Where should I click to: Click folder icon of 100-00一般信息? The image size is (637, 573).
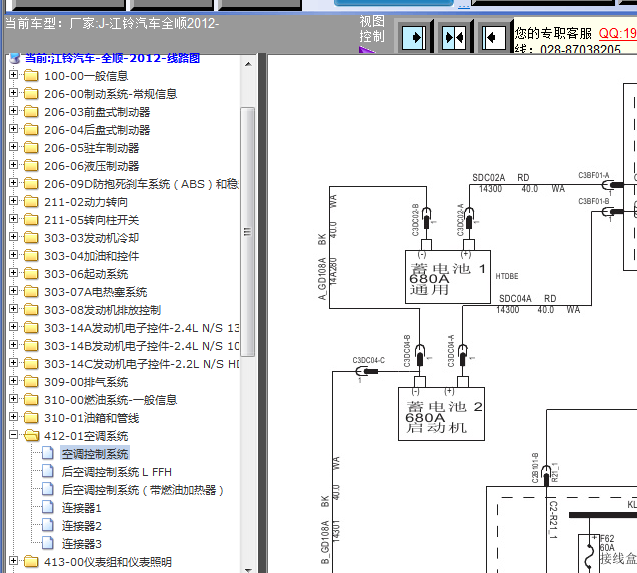pyautogui.click(x=31, y=76)
